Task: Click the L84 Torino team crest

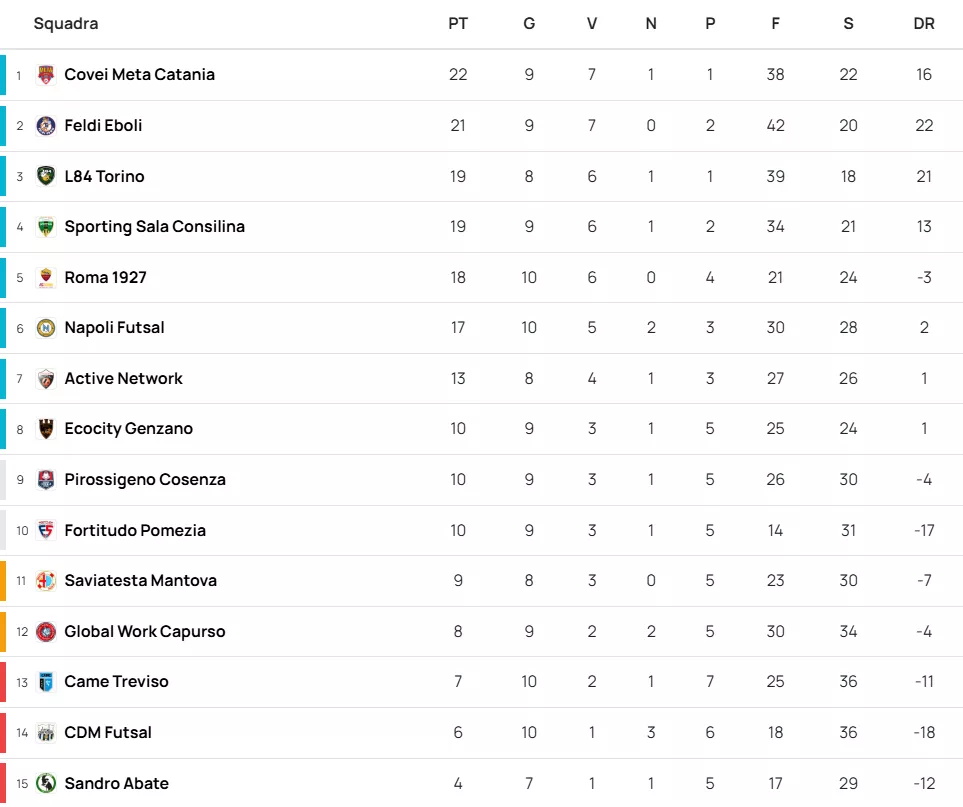Action: (x=46, y=176)
